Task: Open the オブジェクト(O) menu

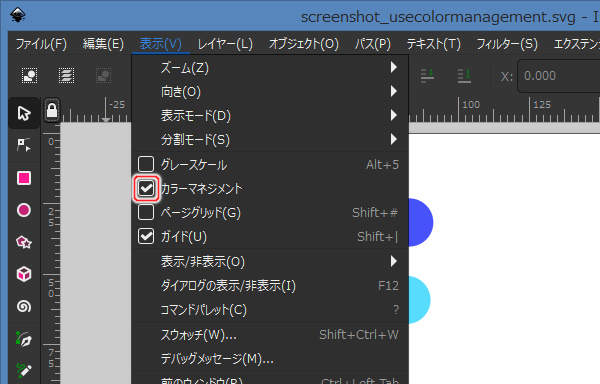Action: (303, 44)
